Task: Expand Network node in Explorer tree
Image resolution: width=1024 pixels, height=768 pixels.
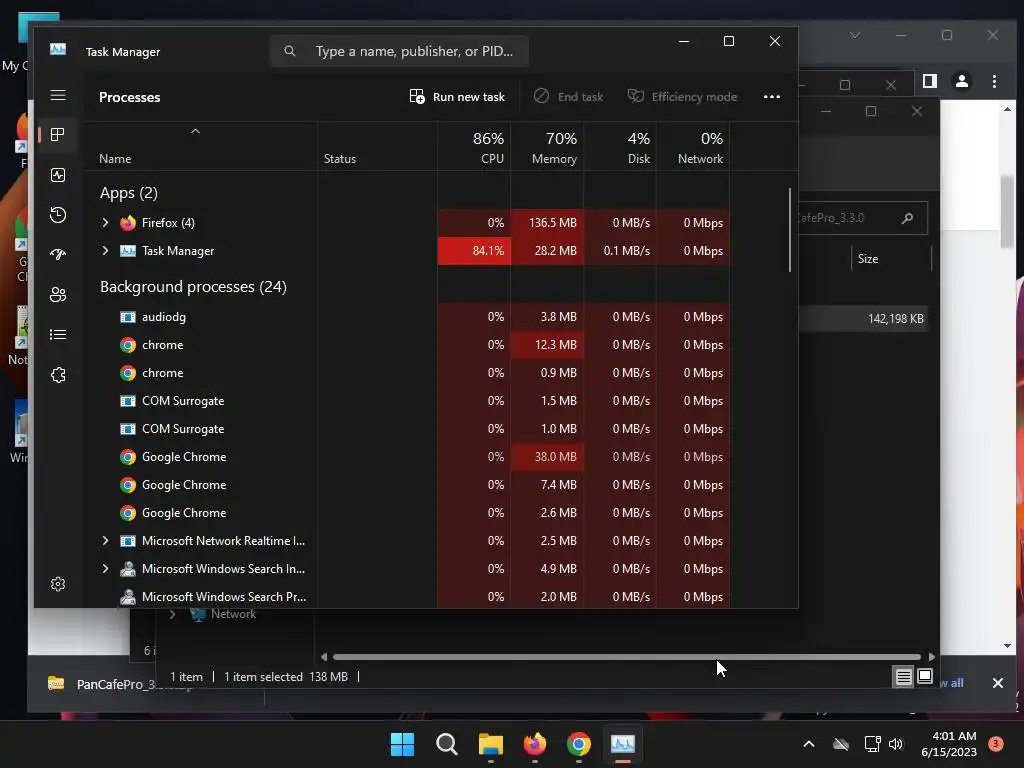Action: (172, 614)
